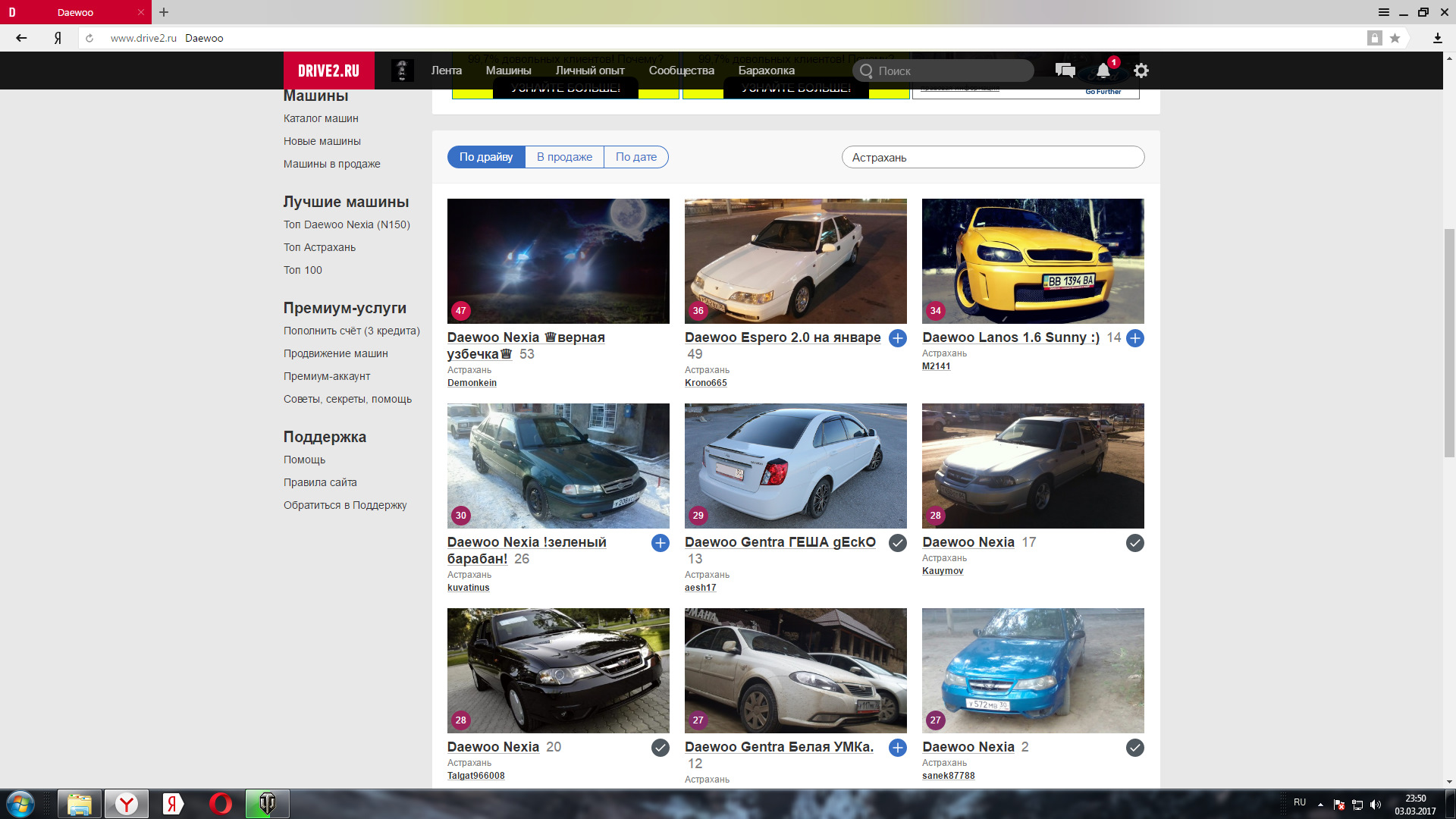The width and height of the screenshot is (1456, 819).
Task: Open user profile Krono665 link
Action: 705,383
